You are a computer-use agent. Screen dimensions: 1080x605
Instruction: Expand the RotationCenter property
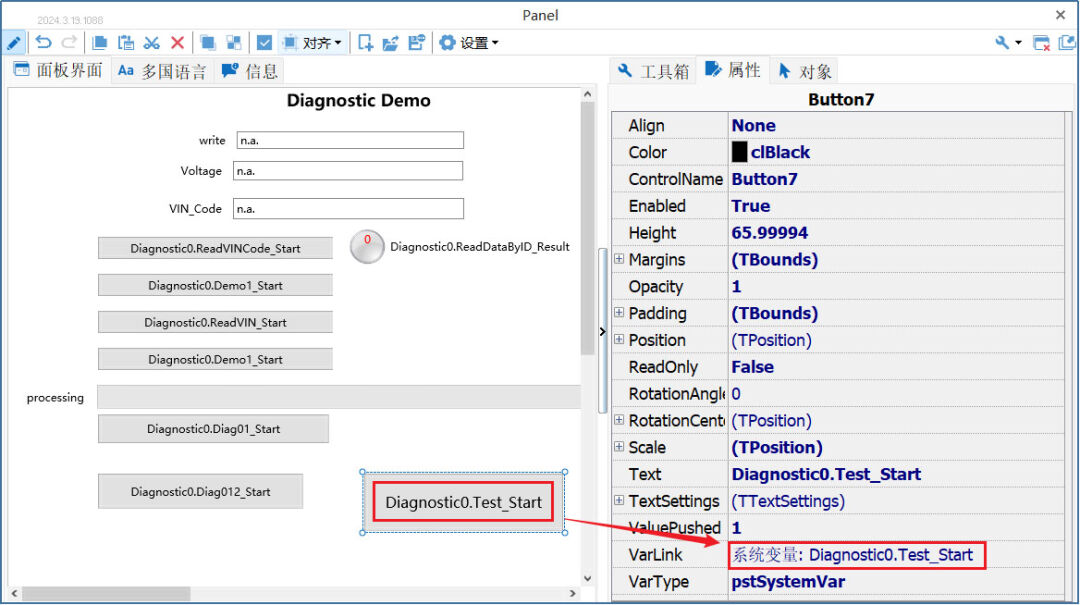click(x=619, y=420)
